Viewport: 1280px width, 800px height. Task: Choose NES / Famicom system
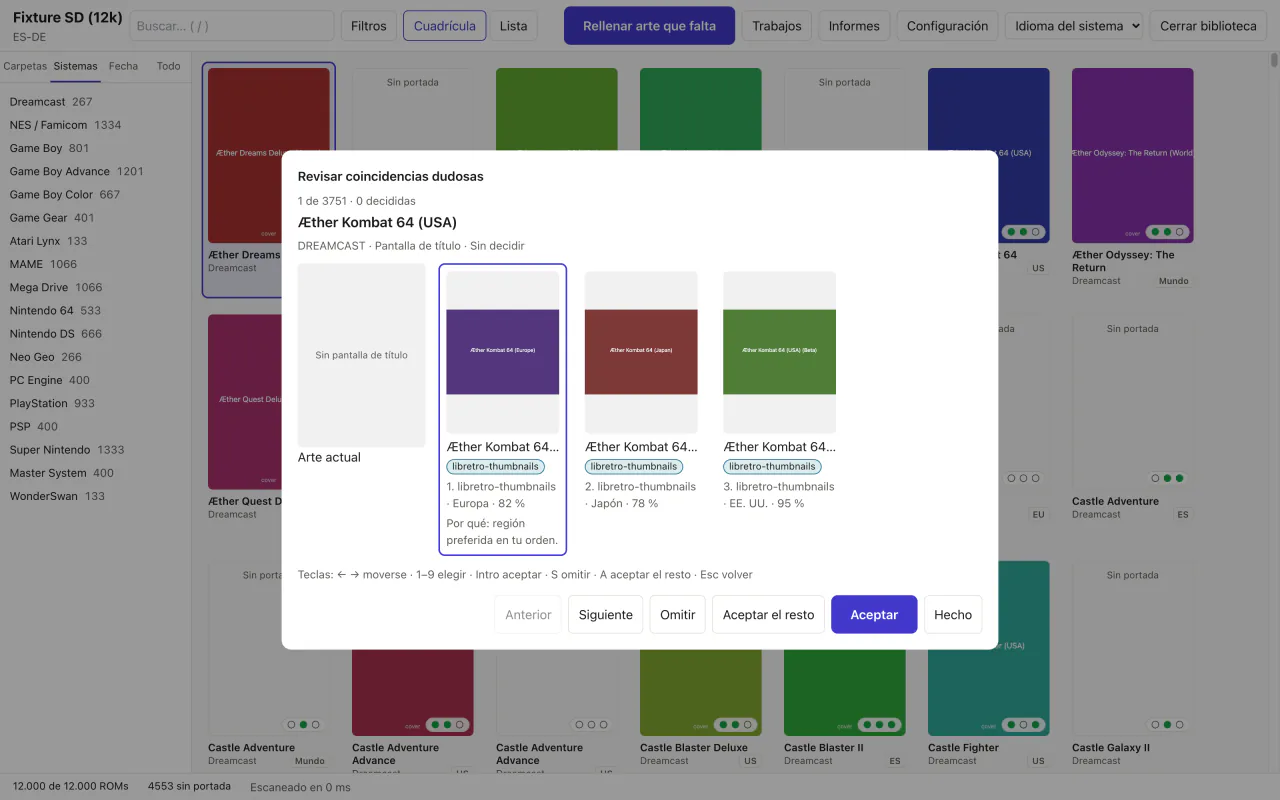[95, 125]
